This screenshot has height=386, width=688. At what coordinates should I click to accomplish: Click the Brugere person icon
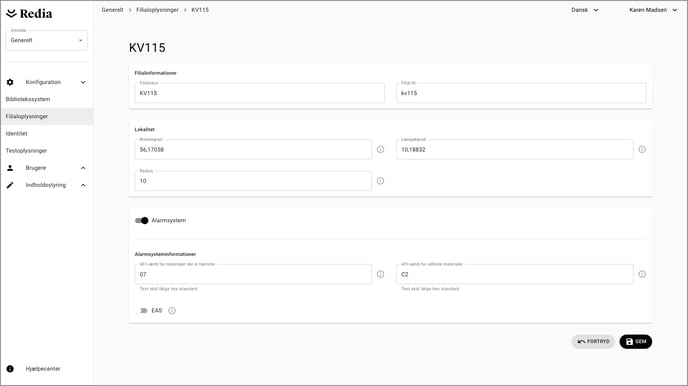coord(10,168)
